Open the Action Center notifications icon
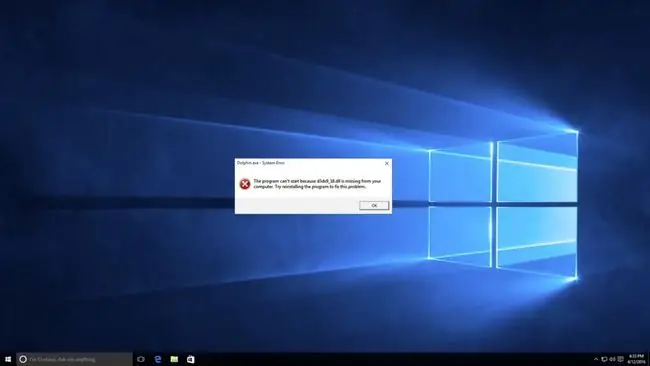The height and width of the screenshot is (366, 650). click(620, 359)
